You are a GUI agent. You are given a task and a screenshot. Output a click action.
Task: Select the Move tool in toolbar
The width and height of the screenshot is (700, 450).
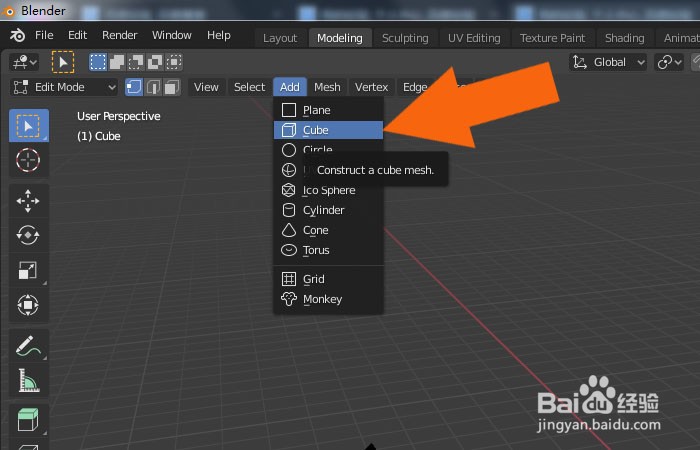29,201
